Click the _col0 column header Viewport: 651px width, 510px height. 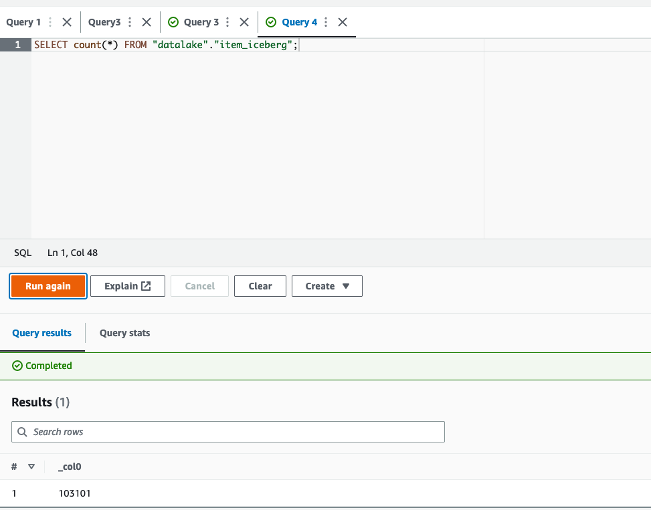tap(70, 467)
